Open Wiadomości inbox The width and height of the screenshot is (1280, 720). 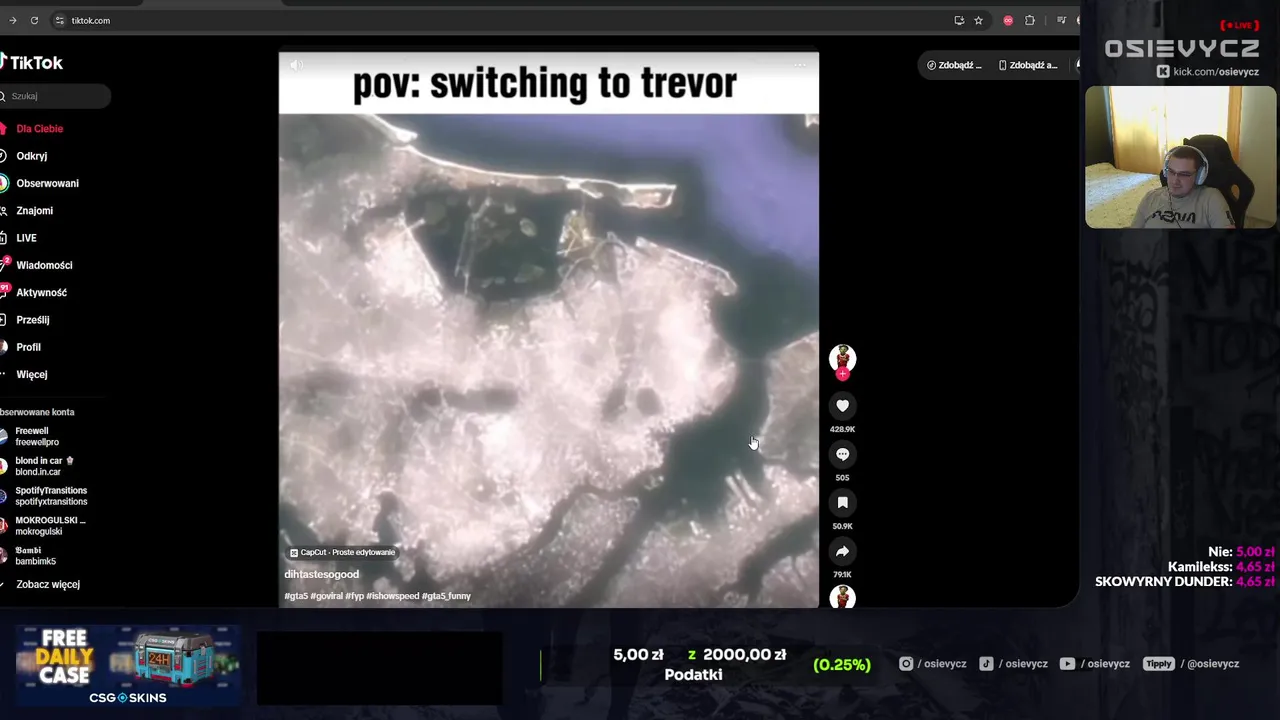pos(44,265)
